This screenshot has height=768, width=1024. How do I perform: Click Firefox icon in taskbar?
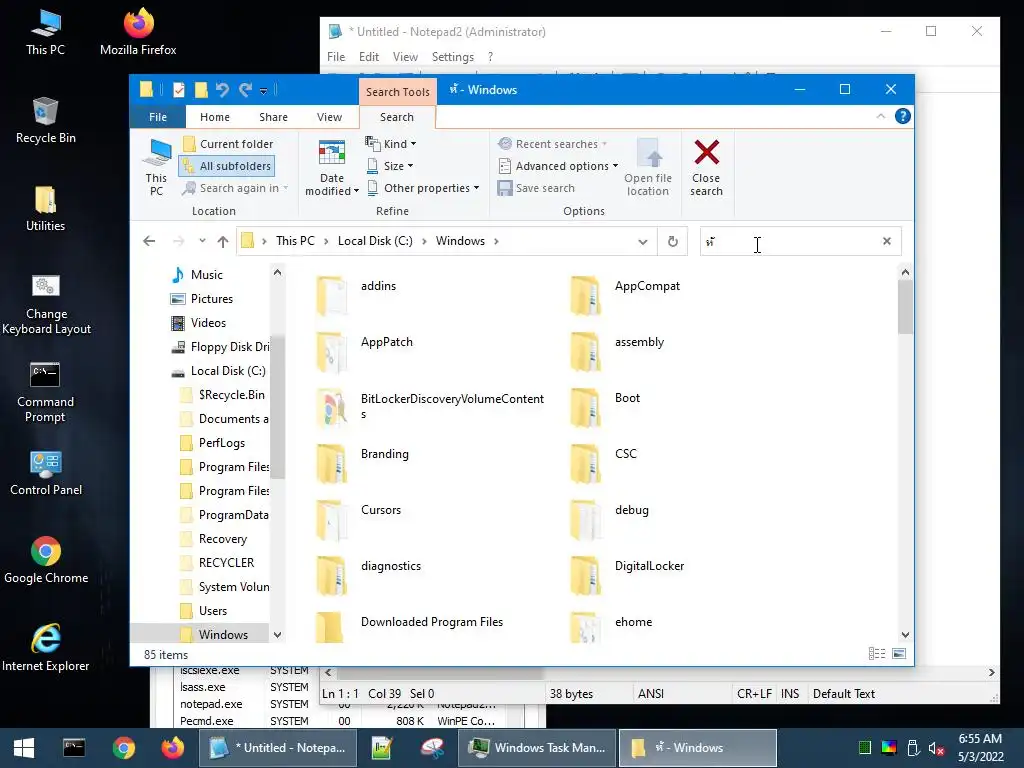(172, 748)
